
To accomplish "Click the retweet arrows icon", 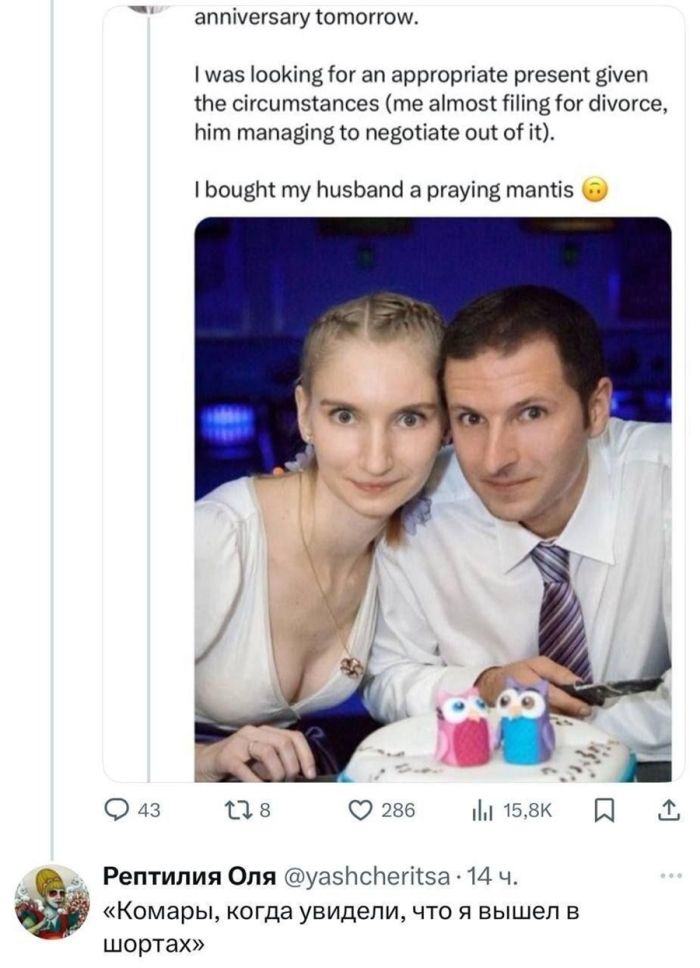I will [239, 812].
